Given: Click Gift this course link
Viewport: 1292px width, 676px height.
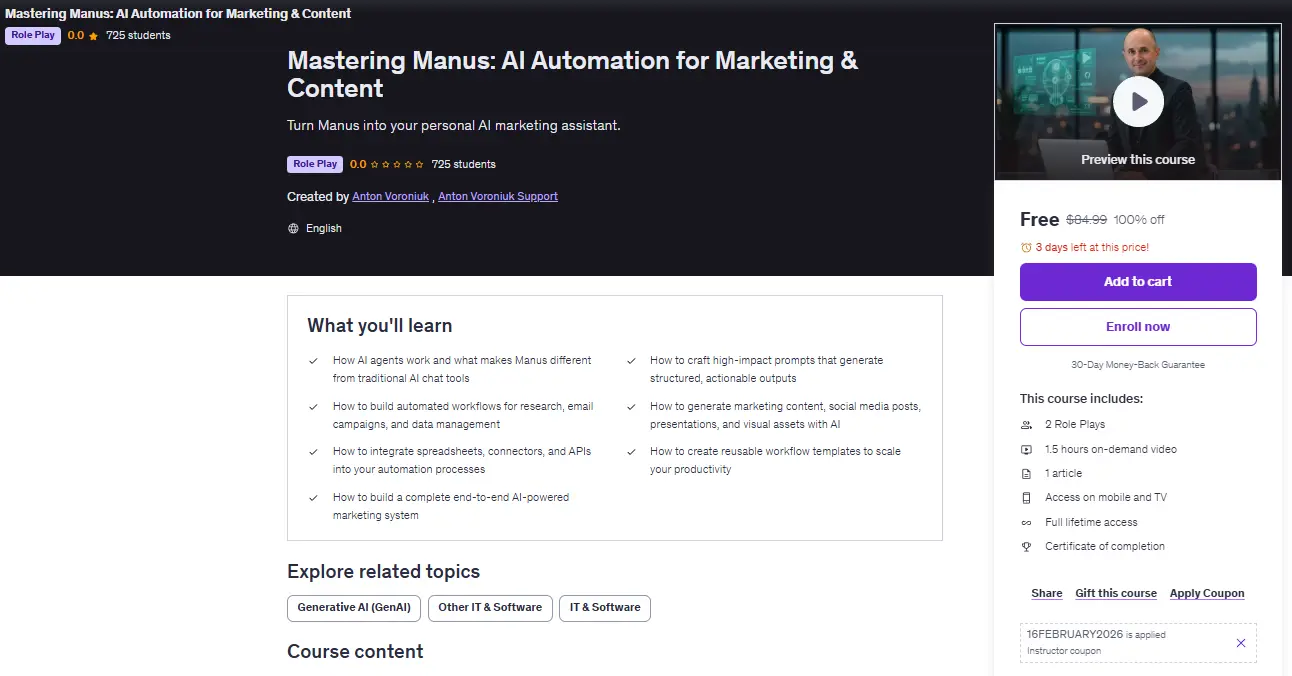Looking at the screenshot, I should click(x=1116, y=593).
